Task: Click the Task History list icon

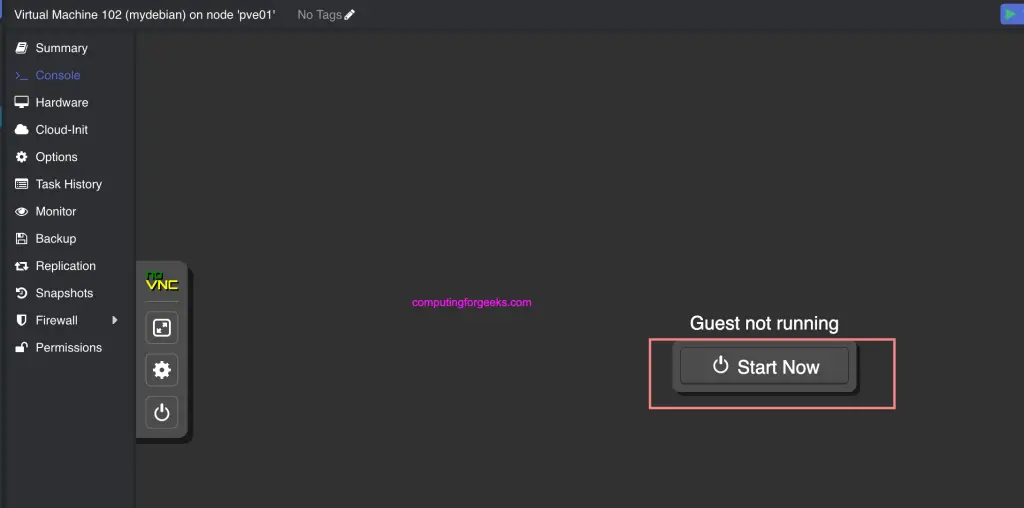Action: click(22, 185)
